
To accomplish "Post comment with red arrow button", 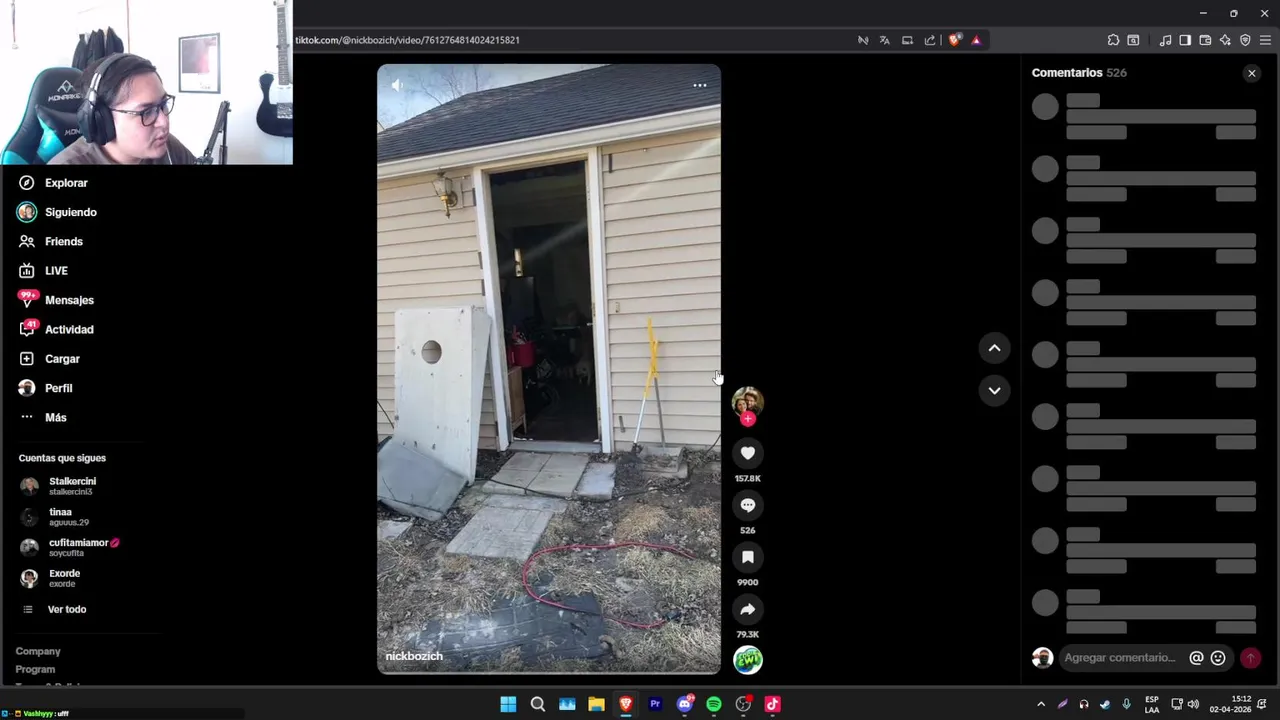I will click(1250, 658).
